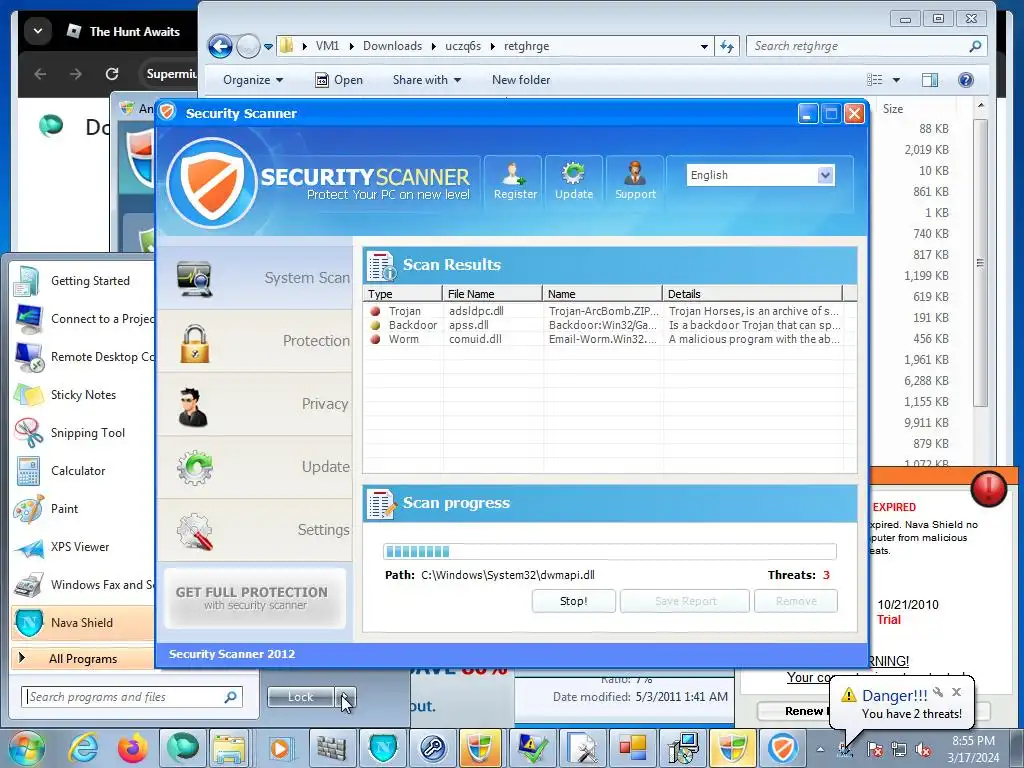Open Windows Media Player taskbar icon
This screenshot has height=768, width=1024.
280,748
